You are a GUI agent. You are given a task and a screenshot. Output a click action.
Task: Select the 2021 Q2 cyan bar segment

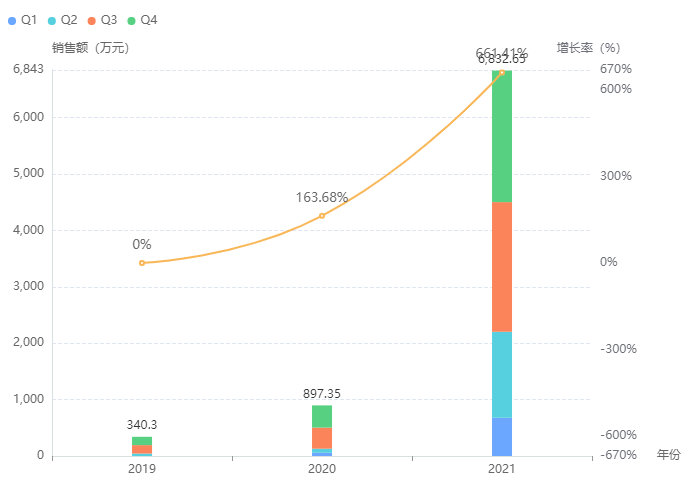coord(502,374)
